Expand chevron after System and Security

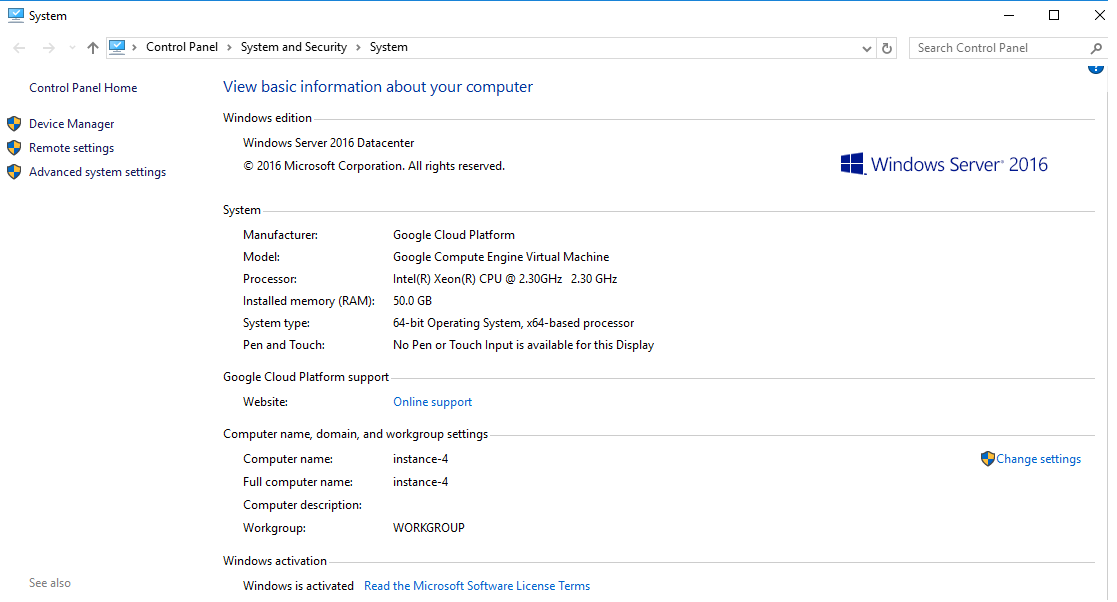pos(358,48)
